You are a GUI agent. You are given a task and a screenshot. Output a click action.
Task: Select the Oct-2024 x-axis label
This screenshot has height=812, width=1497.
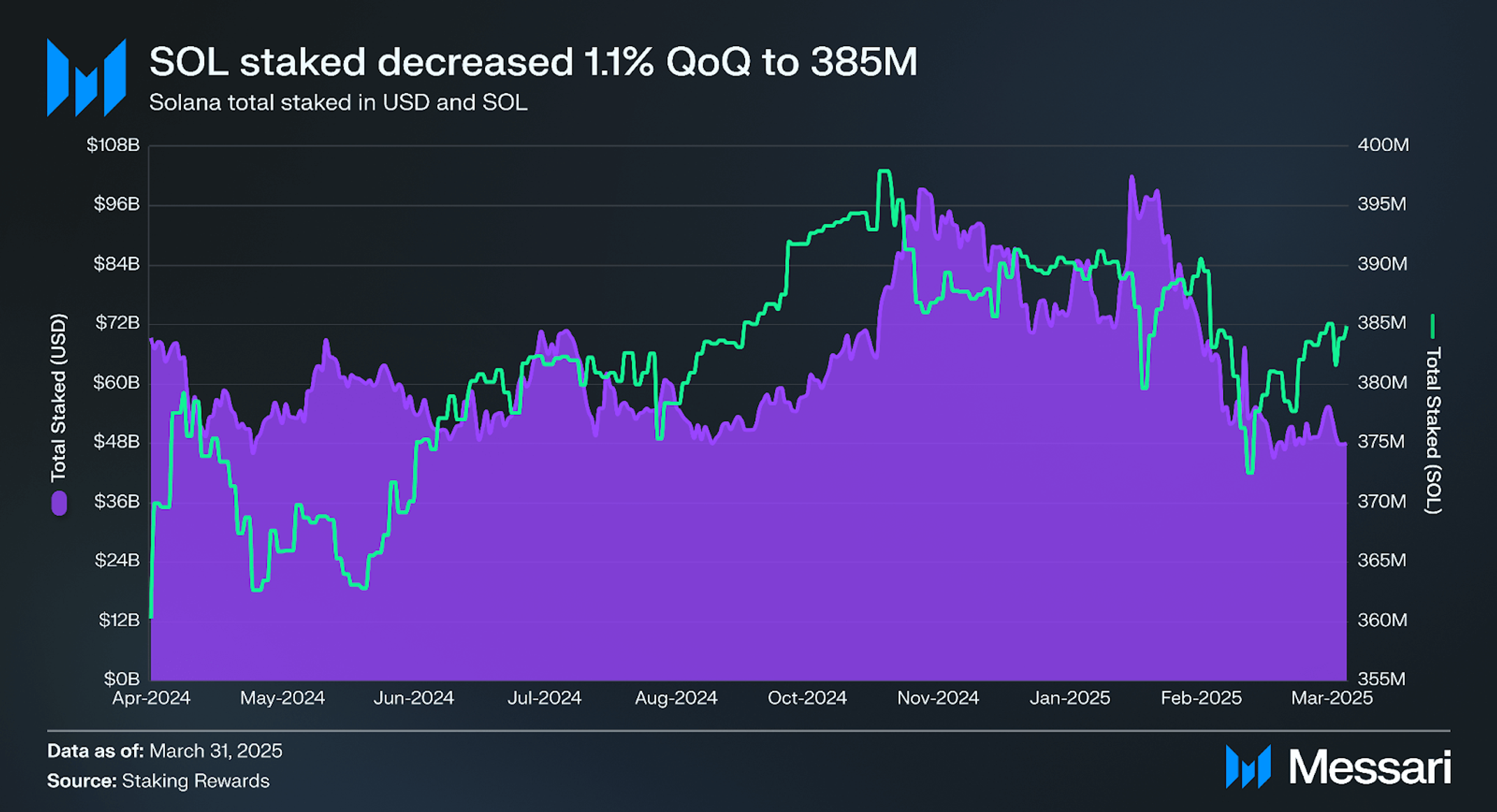coord(807,698)
